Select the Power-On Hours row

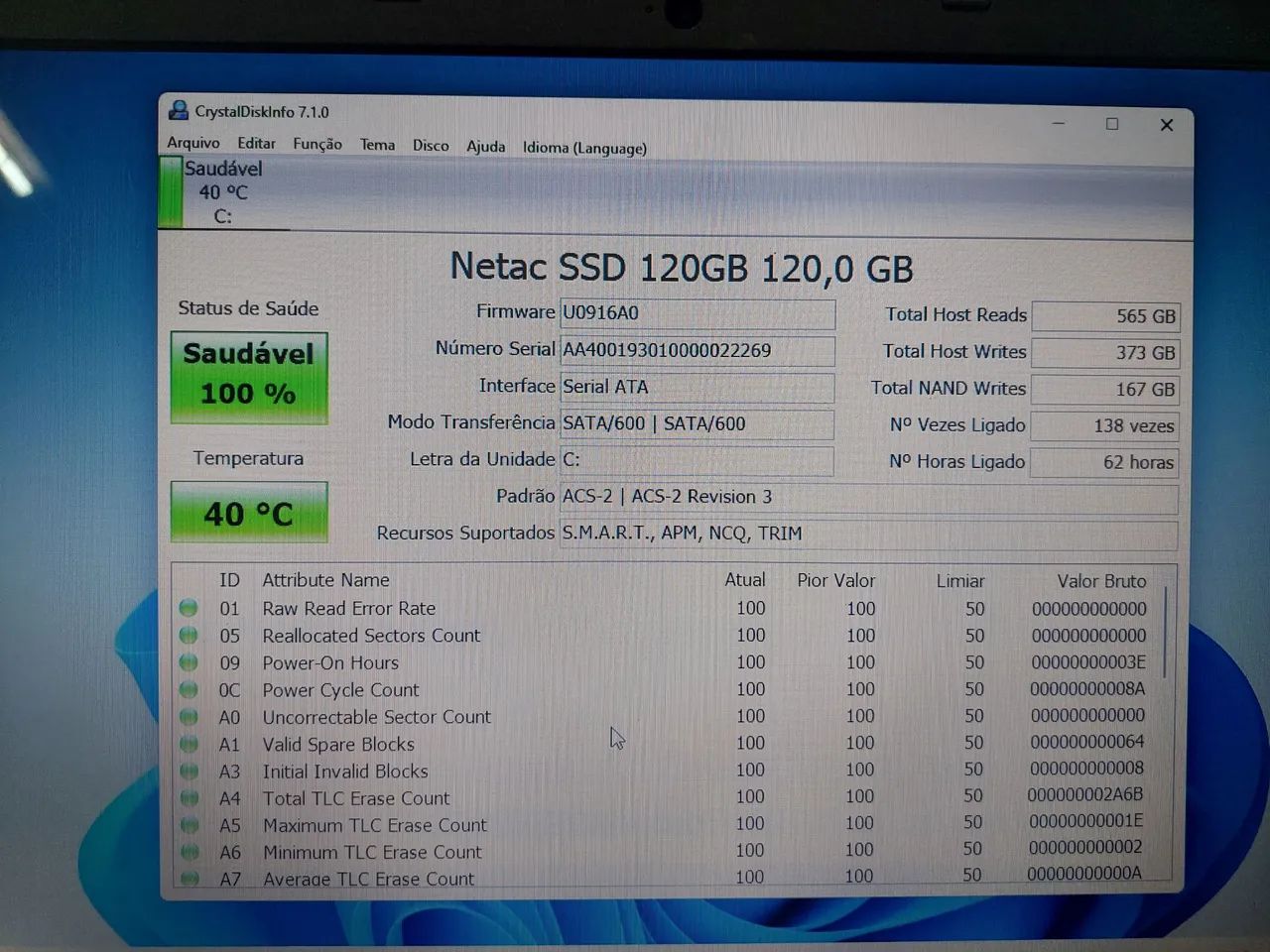(665, 662)
